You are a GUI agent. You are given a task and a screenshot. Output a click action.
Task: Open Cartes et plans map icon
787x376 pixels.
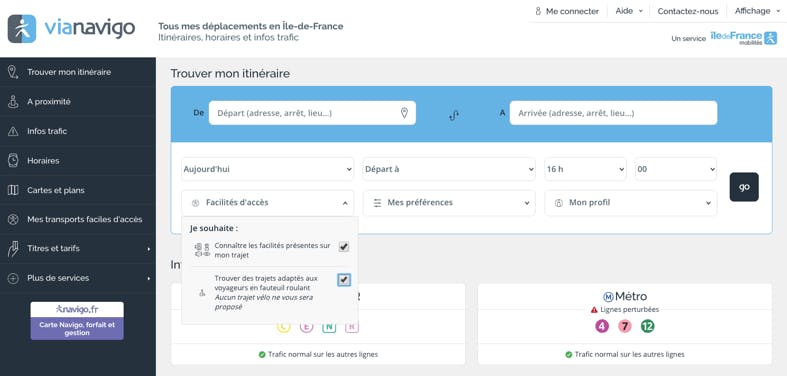(x=13, y=190)
